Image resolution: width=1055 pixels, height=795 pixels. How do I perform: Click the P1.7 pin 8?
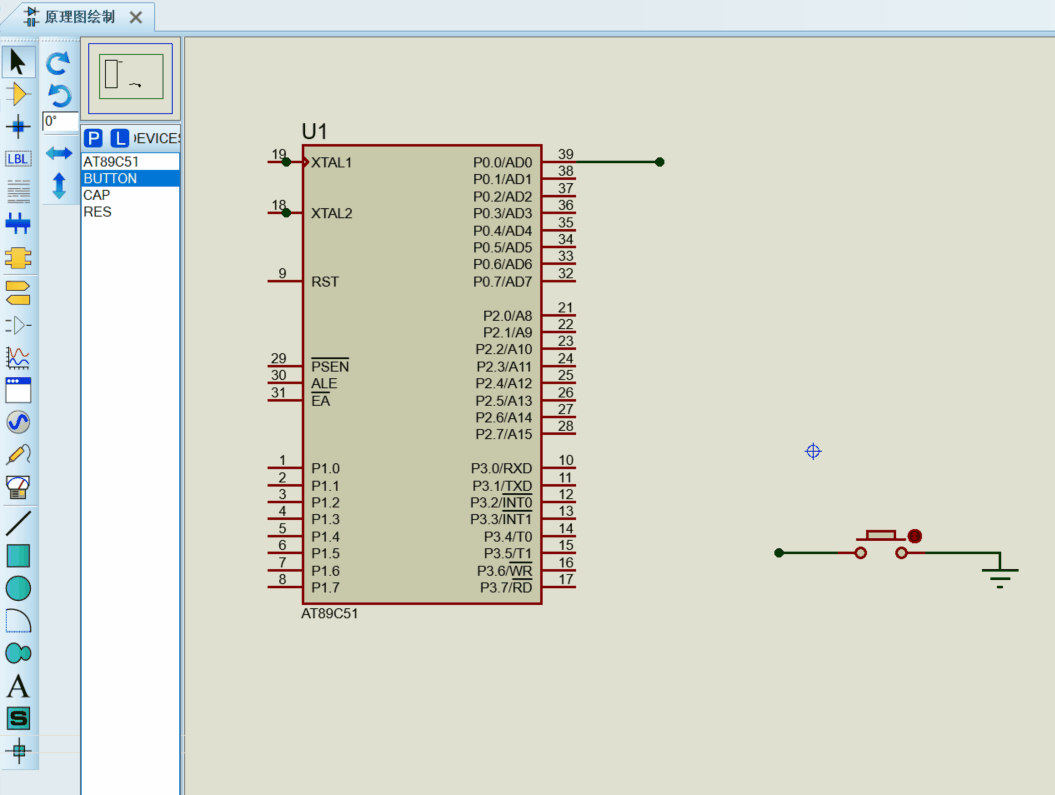point(285,586)
